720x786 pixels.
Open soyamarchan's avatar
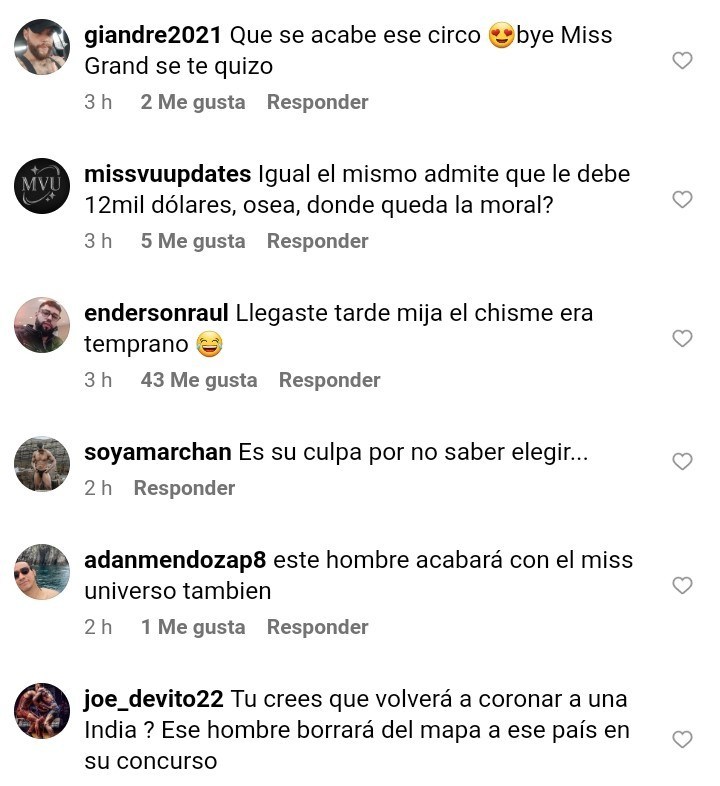(x=42, y=464)
